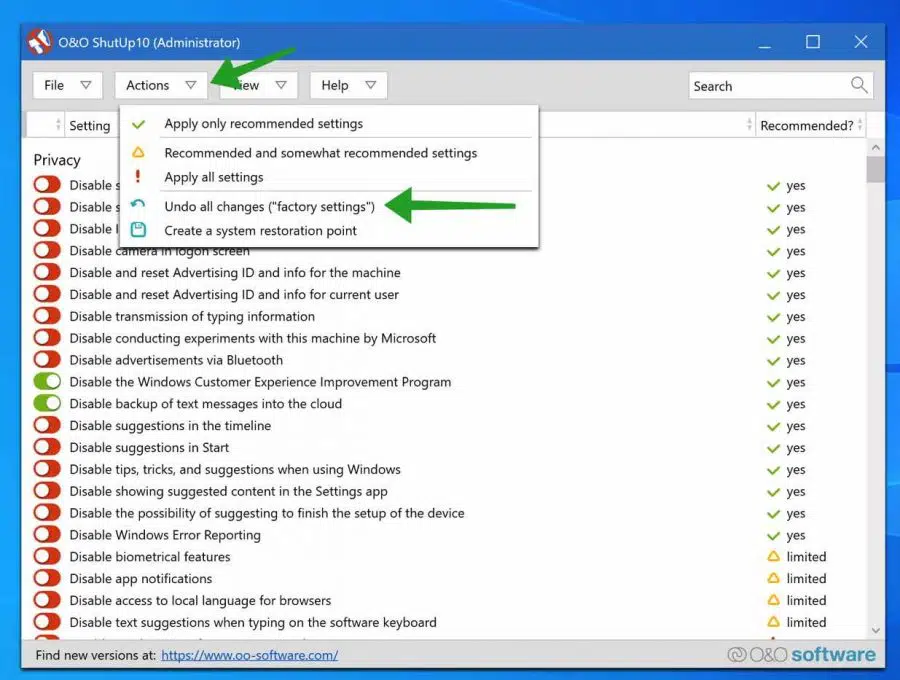Toggle Disable Windows Error Reporting
The height and width of the screenshot is (680, 900).
47,534
